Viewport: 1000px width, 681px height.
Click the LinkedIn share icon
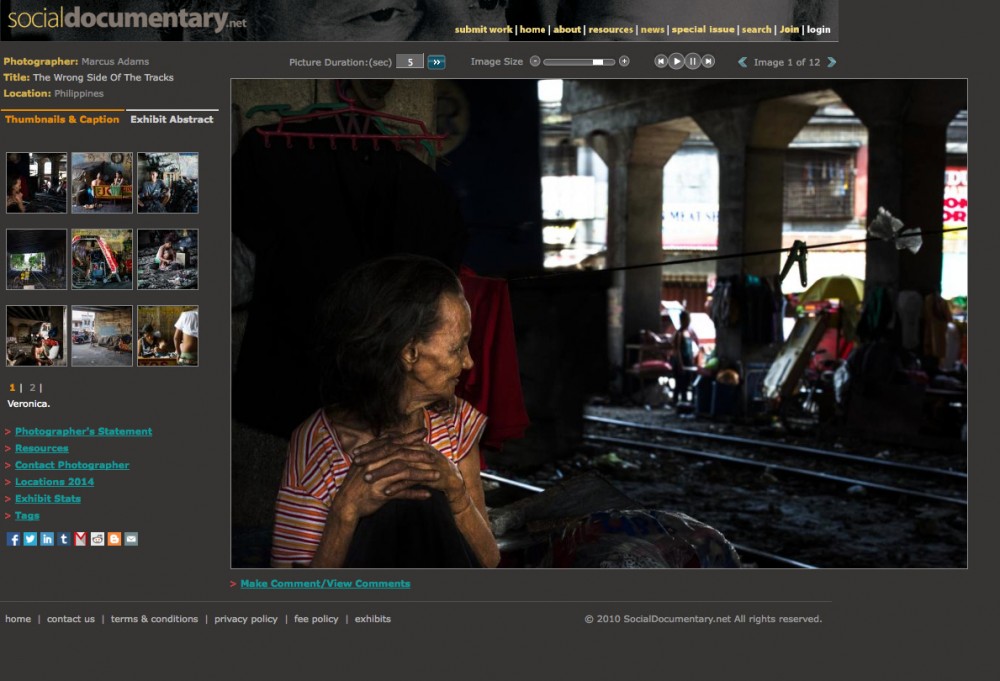tap(47, 539)
